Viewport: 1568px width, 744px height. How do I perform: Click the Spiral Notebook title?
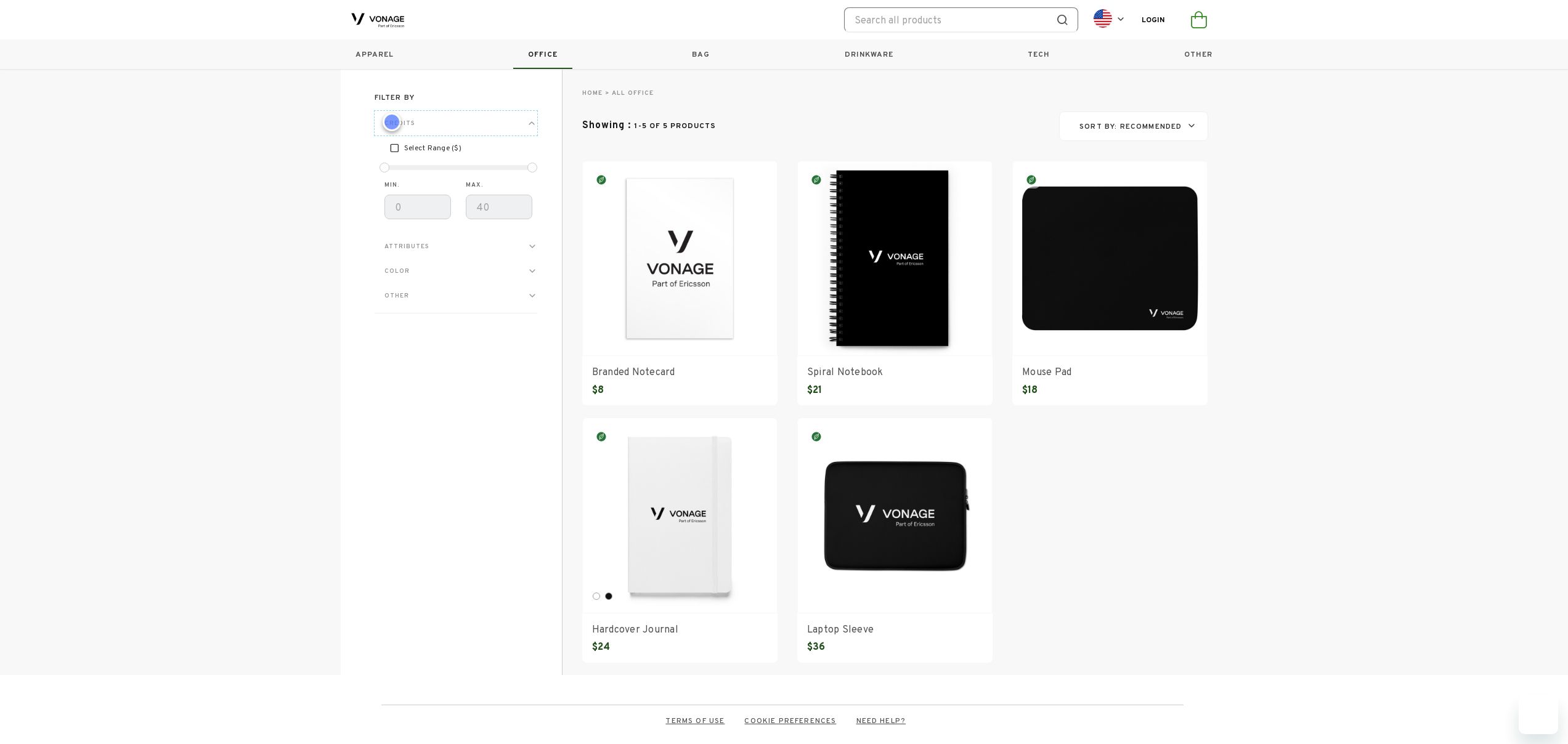click(845, 372)
